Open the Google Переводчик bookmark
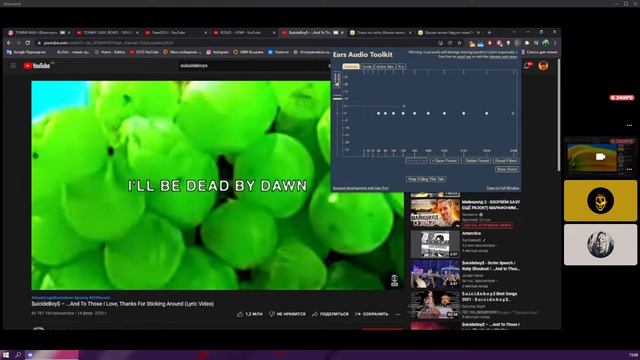Viewport: 640px width, 360px height. 27,52
